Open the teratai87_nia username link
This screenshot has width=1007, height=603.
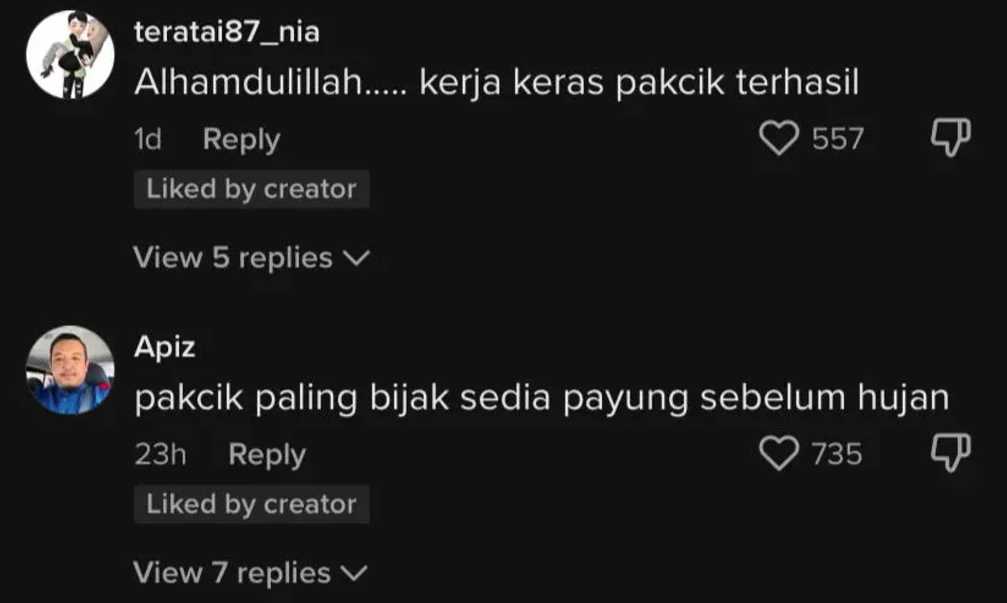click(x=226, y=32)
